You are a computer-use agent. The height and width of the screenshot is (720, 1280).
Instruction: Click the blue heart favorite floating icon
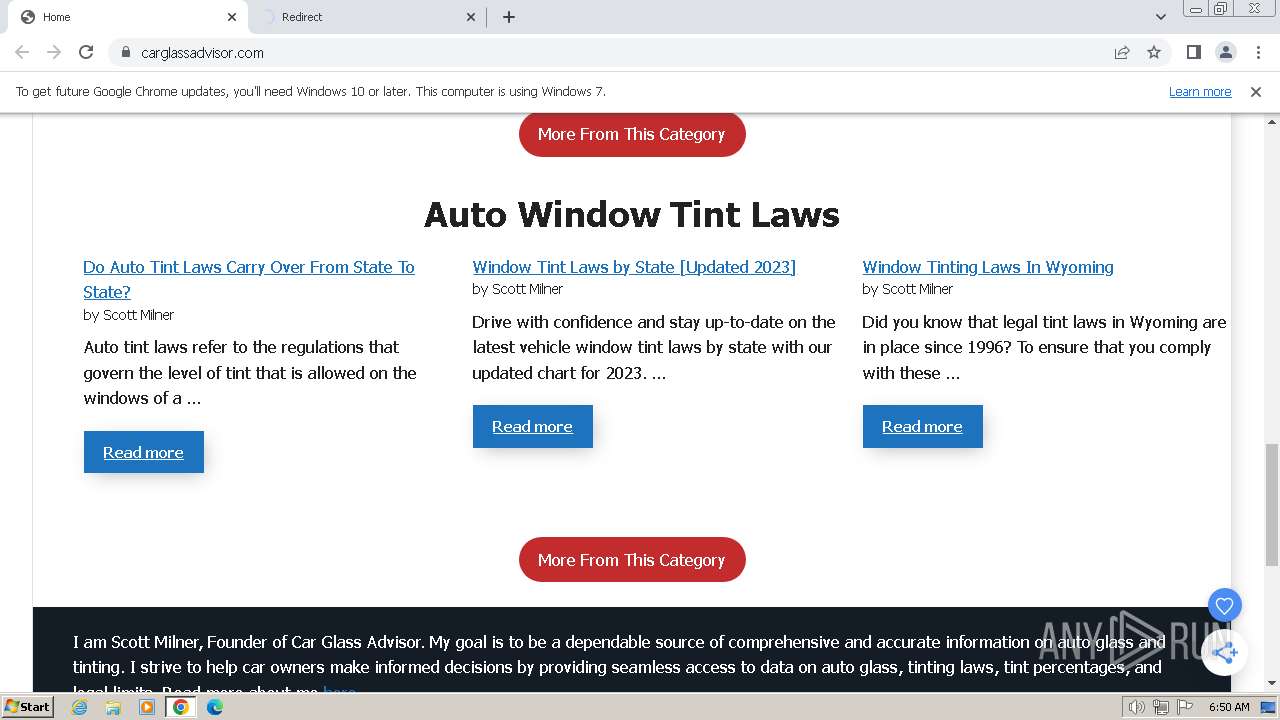1224,605
